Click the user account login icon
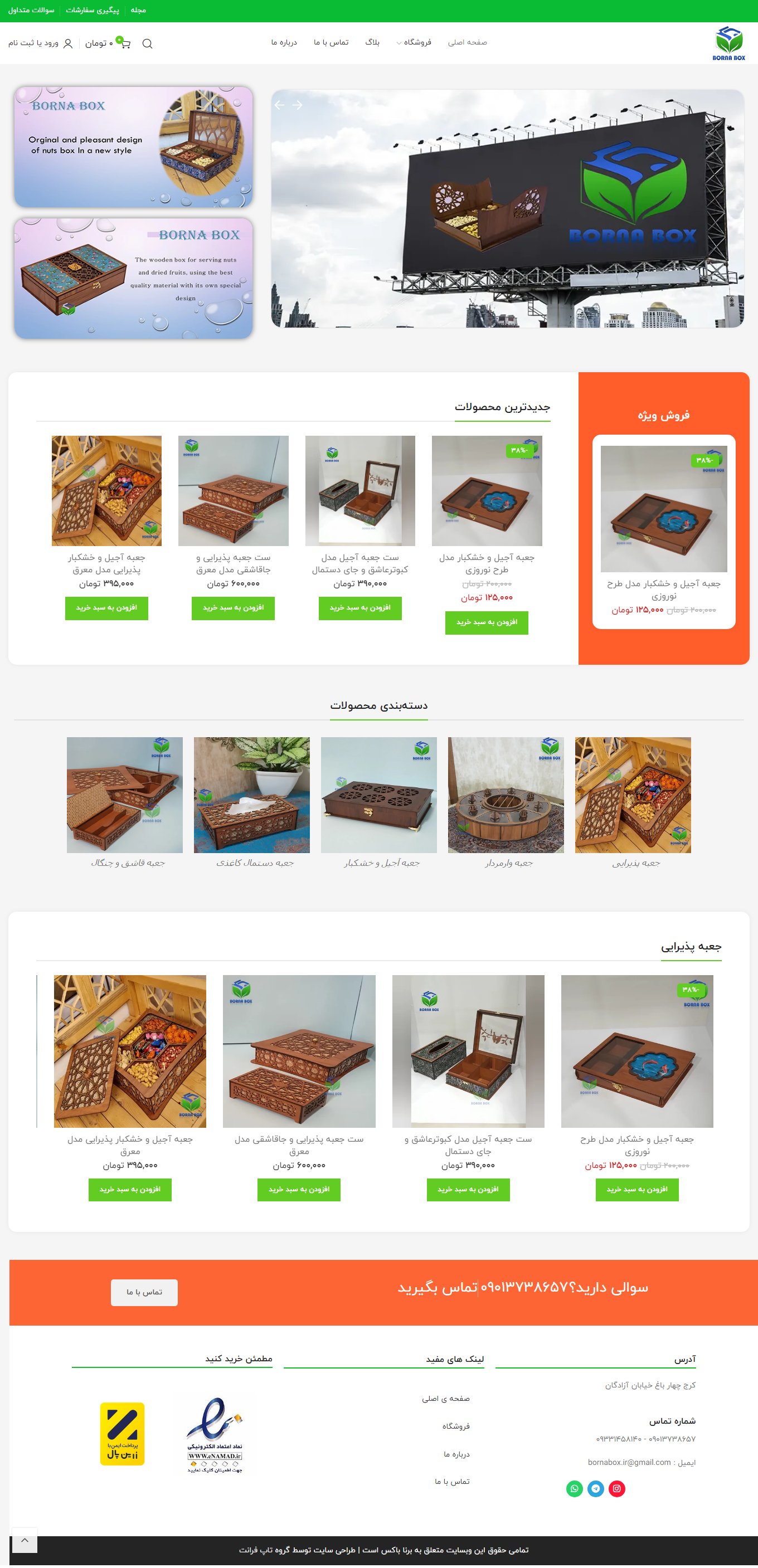 (67, 43)
